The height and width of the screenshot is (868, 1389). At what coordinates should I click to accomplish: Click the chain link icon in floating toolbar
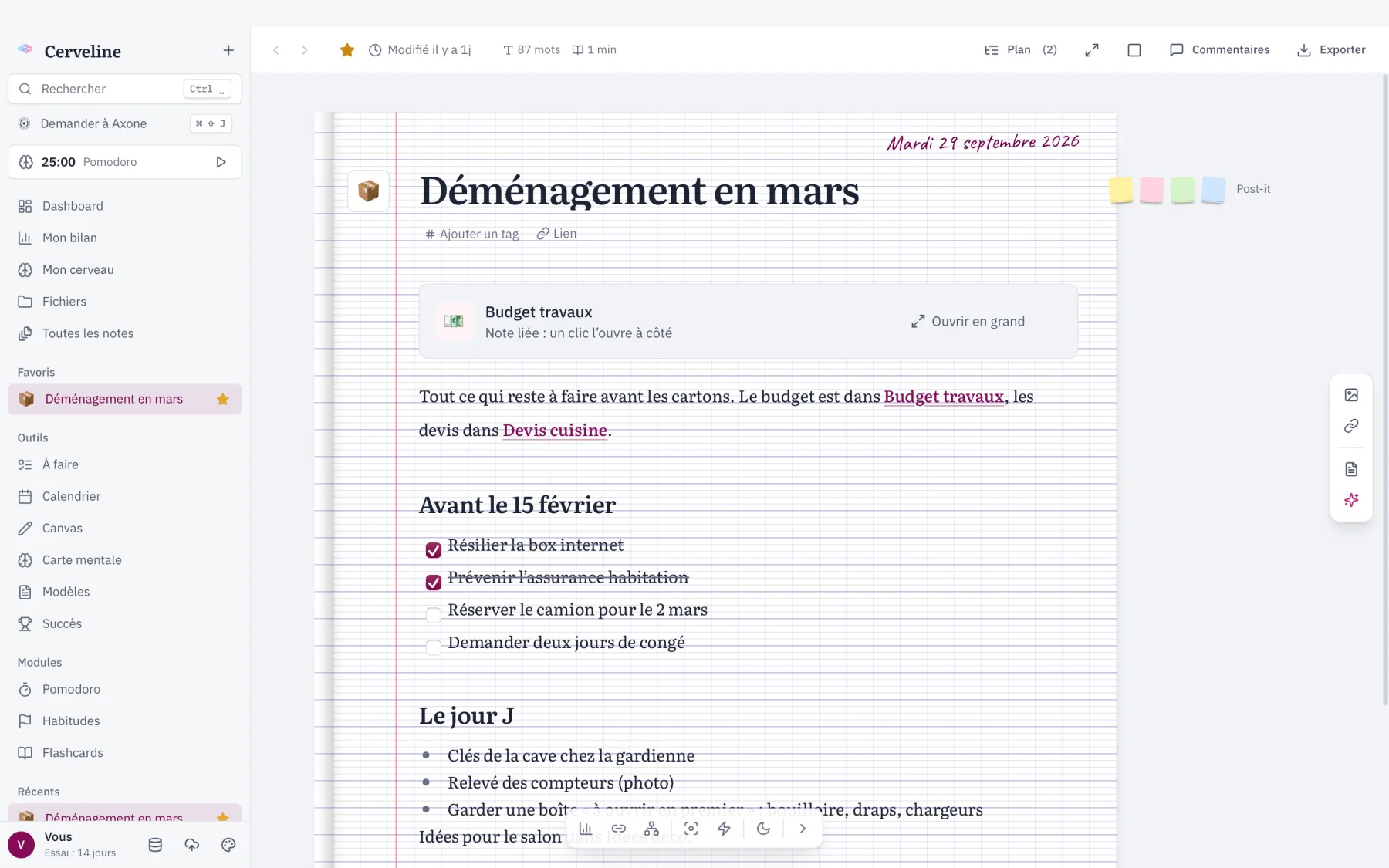pyautogui.click(x=619, y=829)
